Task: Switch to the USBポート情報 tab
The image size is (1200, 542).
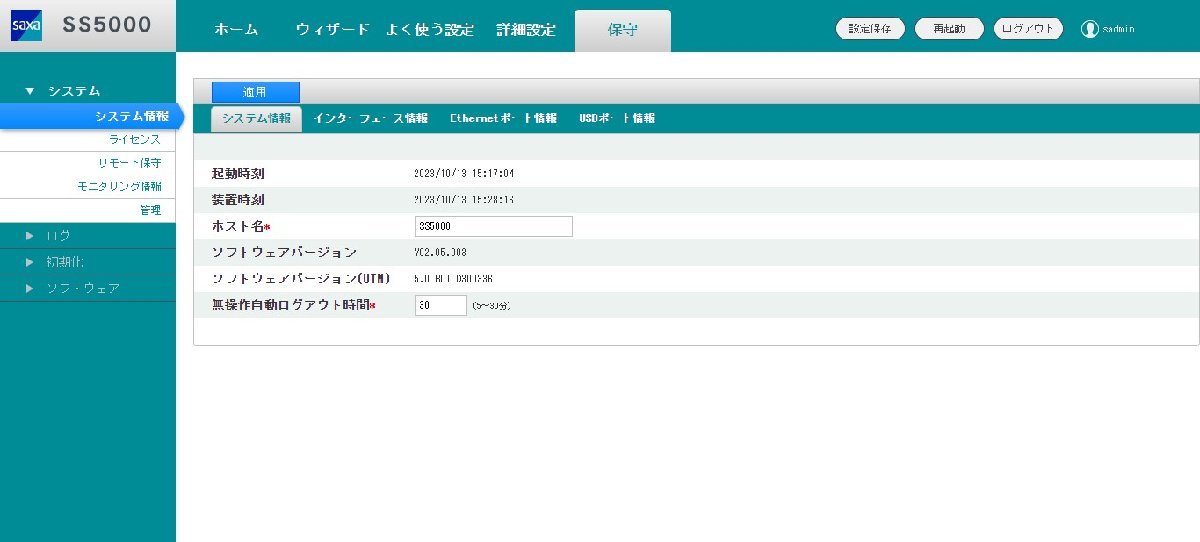Action: pos(617,118)
